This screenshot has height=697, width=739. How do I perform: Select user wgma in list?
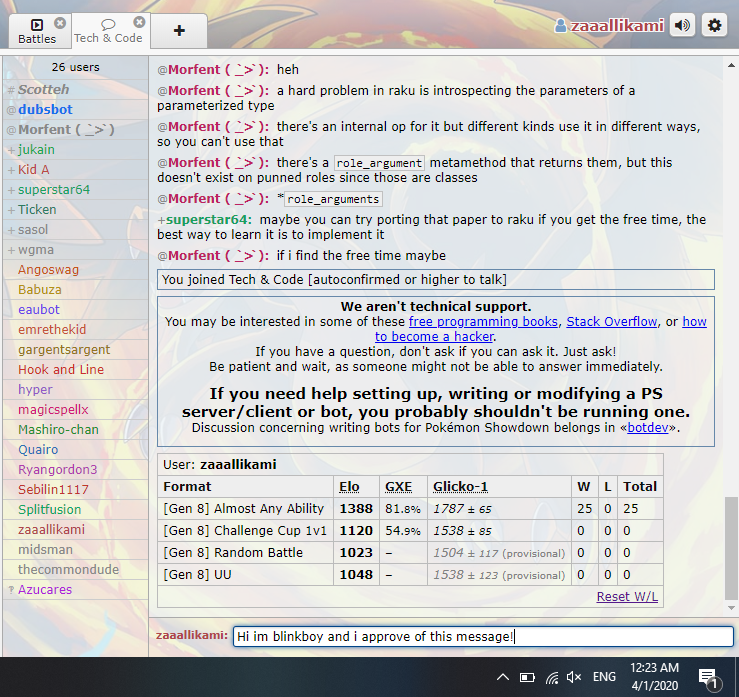pyautogui.click(x=75, y=250)
